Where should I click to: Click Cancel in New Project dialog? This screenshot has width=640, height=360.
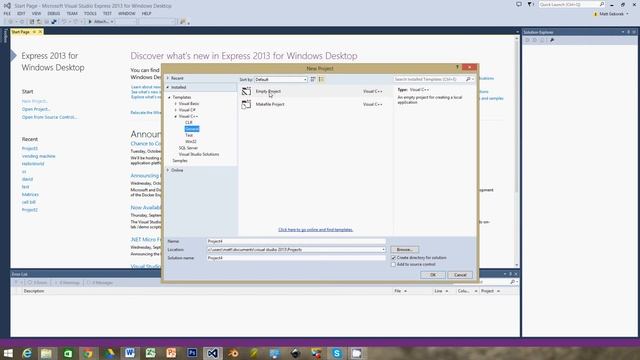point(460,275)
